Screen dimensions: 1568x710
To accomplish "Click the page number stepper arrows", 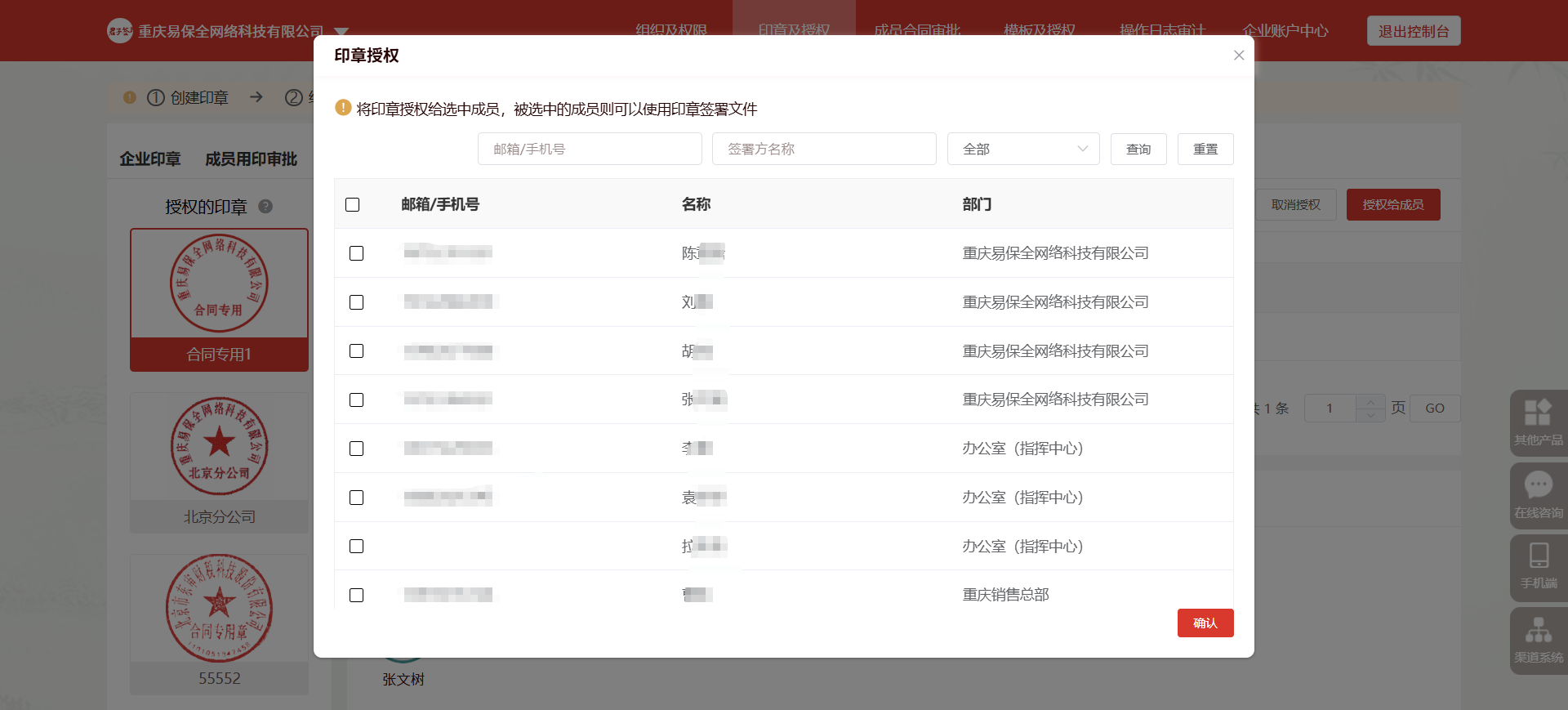I will click(1370, 408).
